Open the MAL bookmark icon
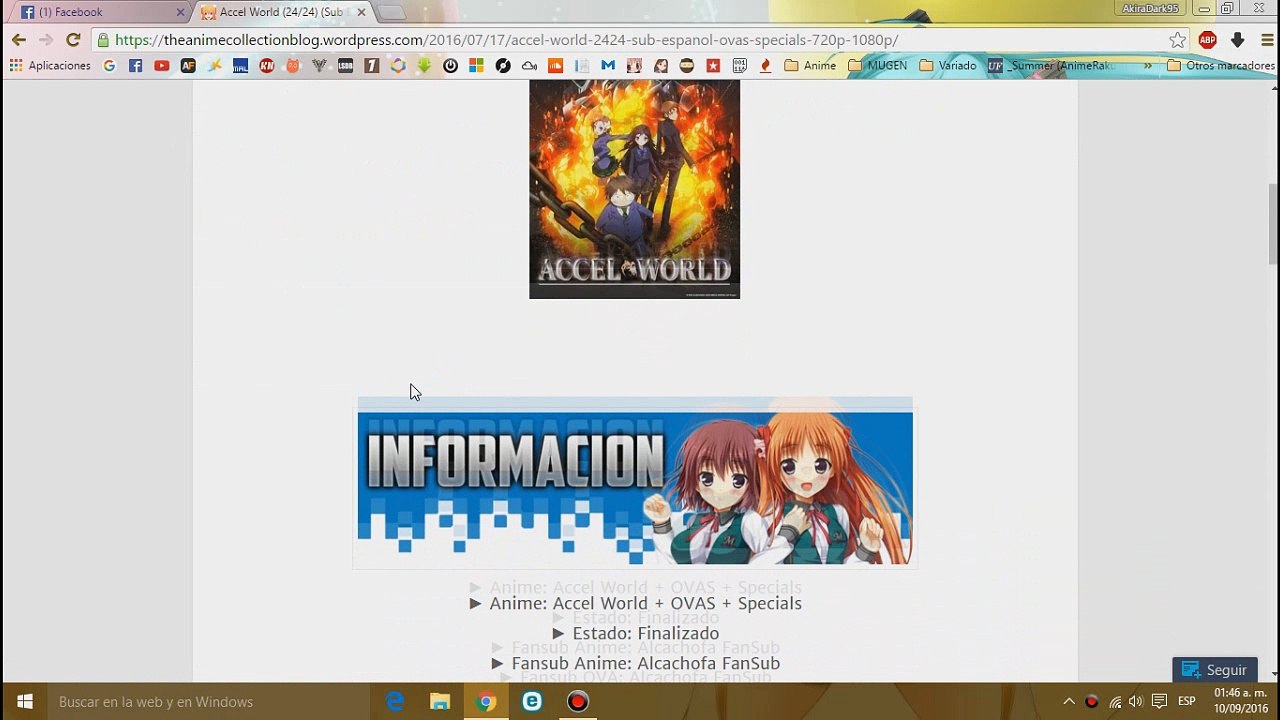Viewport: 1280px width, 720px height. tap(240, 66)
